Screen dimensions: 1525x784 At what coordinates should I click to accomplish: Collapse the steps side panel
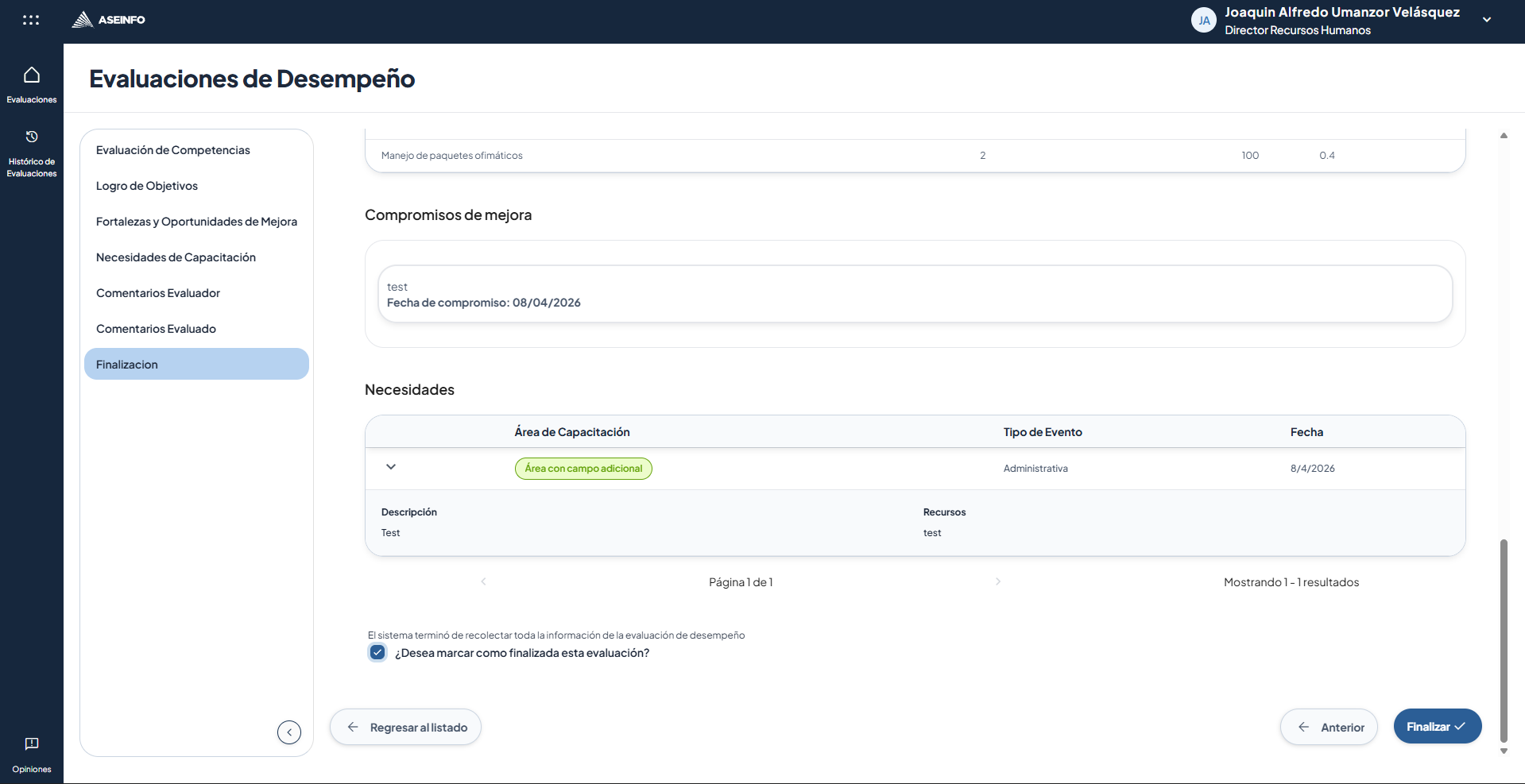(x=289, y=732)
